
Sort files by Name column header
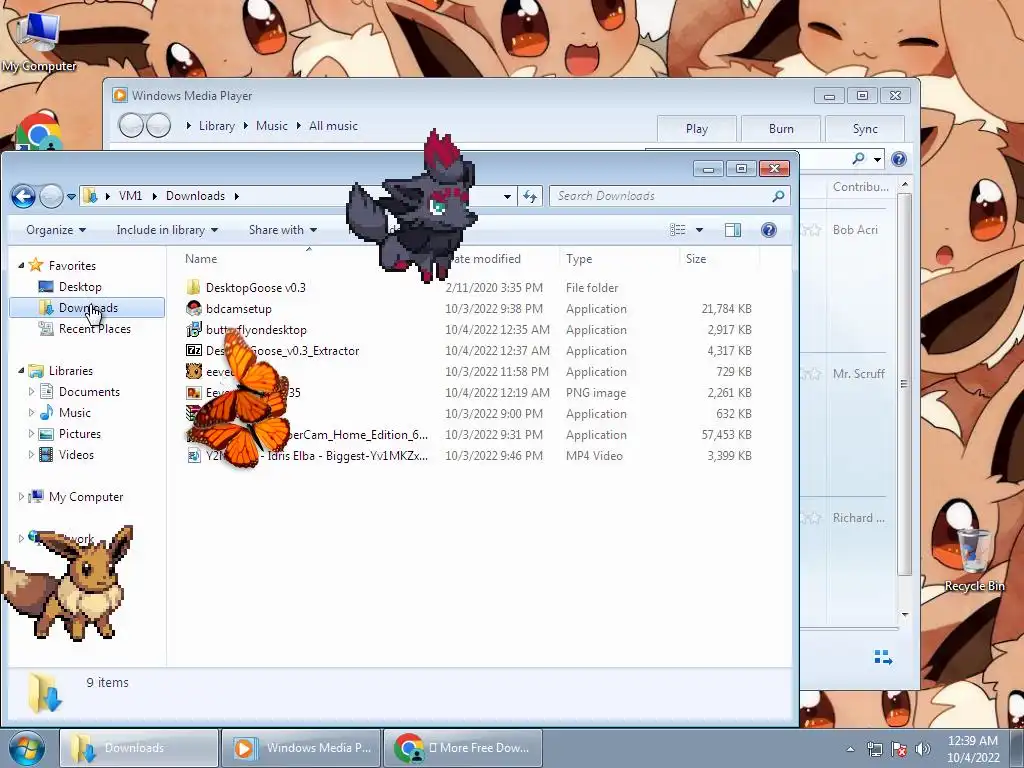(x=200, y=259)
